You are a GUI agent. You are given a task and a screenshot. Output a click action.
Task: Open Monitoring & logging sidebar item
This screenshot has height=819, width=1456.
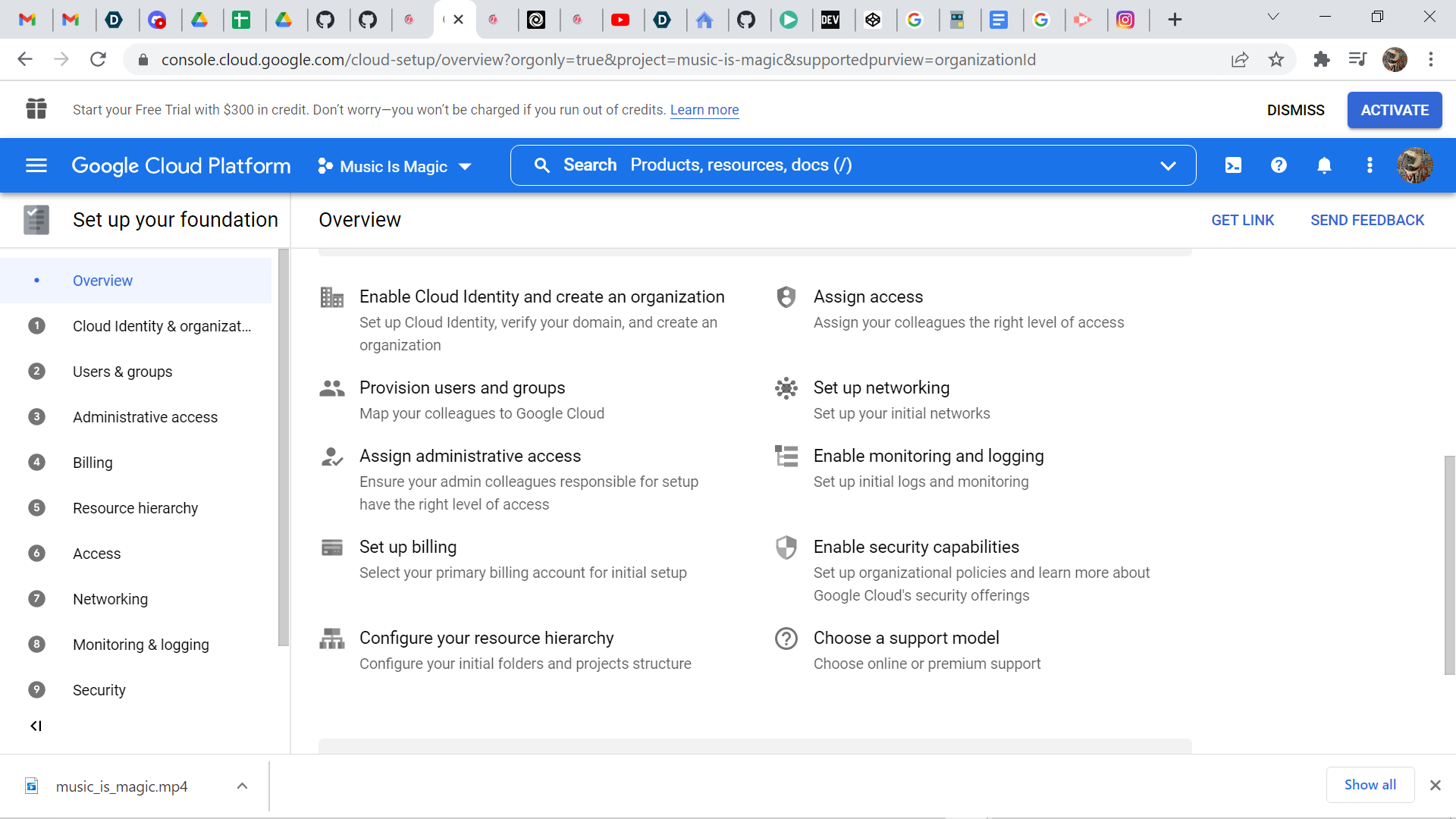point(140,645)
